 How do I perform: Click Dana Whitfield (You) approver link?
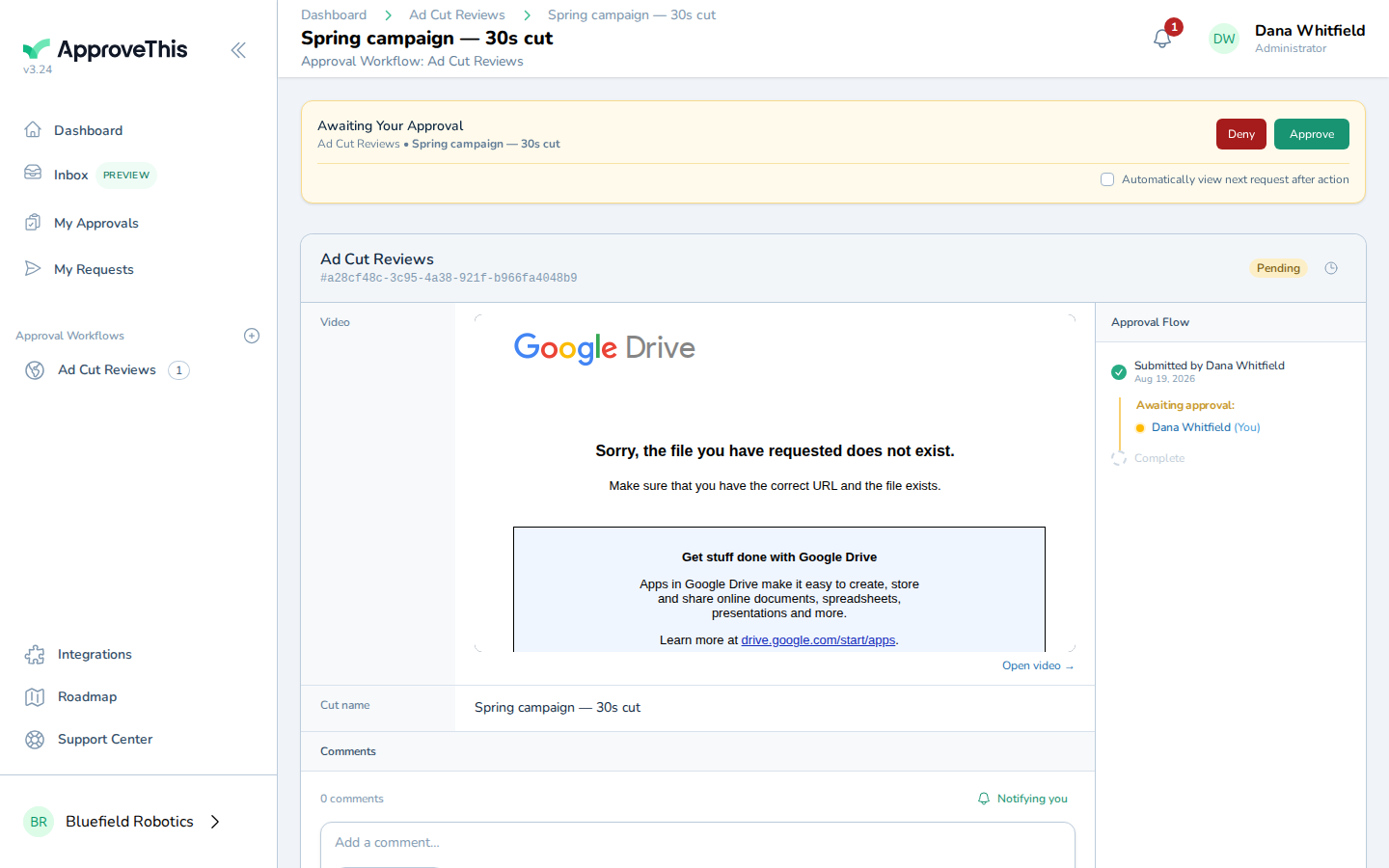coord(1206,427)
